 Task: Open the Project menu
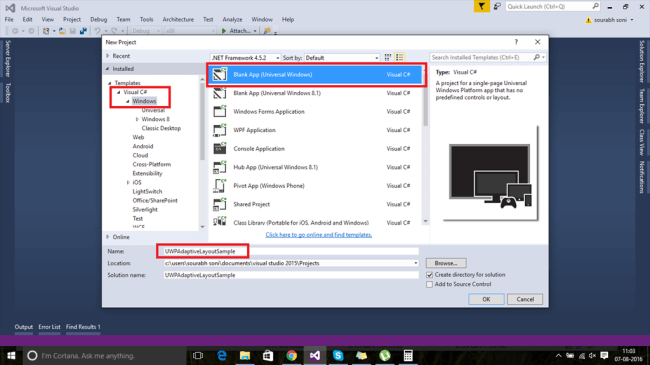coord(72,19)
